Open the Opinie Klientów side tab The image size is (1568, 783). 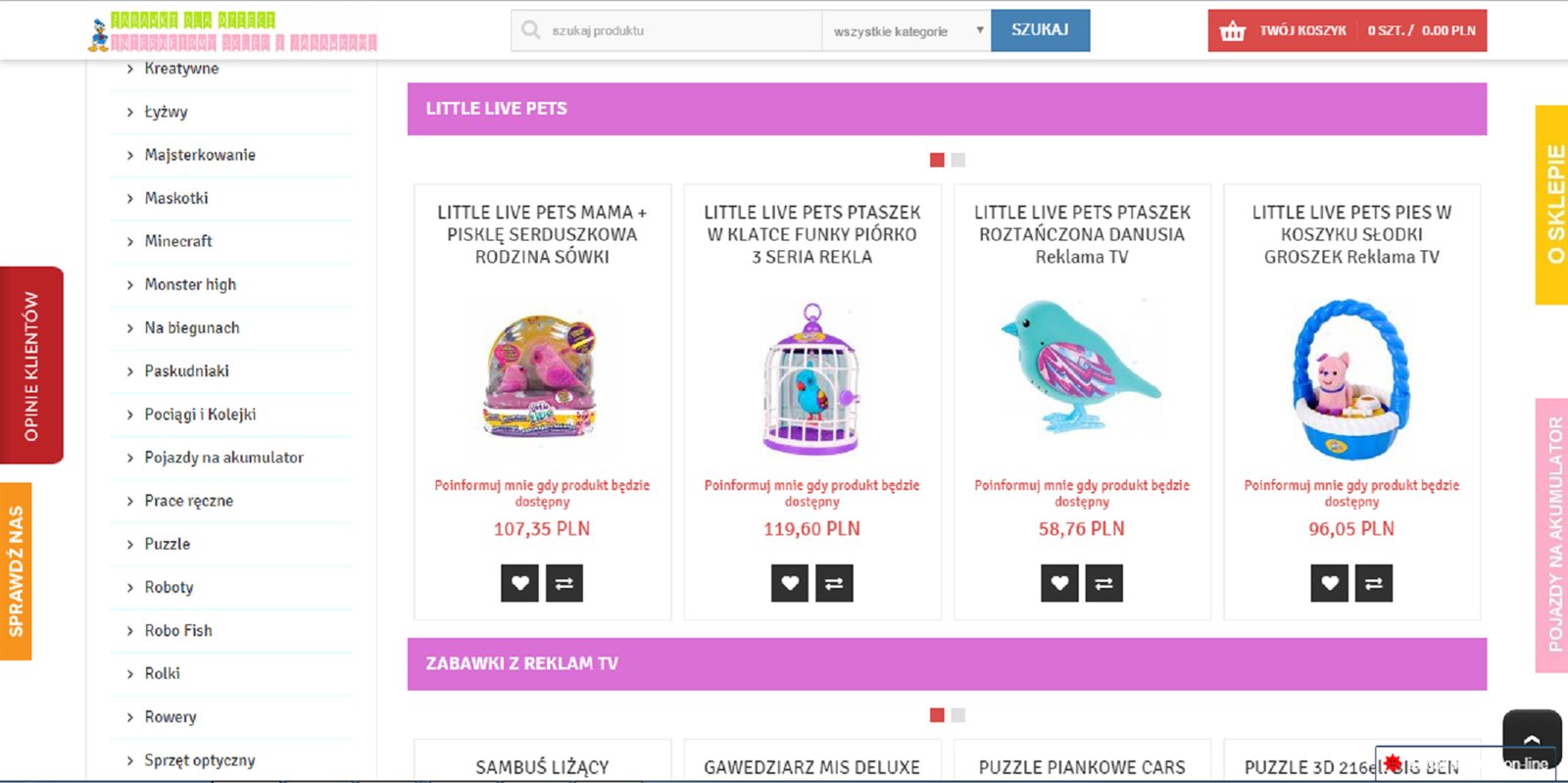pyautogui.click(x=31, y=366)
